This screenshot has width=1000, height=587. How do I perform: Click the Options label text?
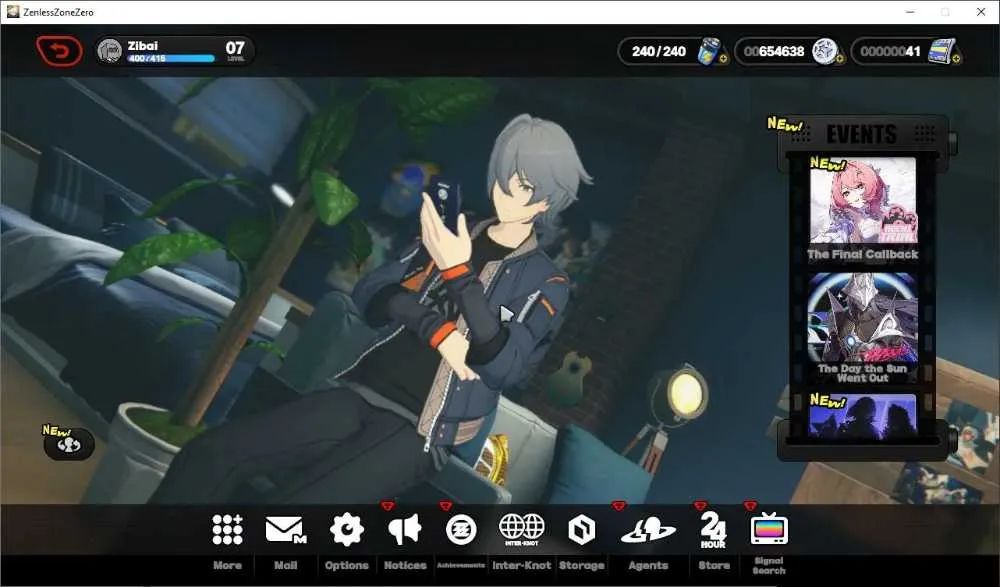pyautogui.click(x=346, y=565)
